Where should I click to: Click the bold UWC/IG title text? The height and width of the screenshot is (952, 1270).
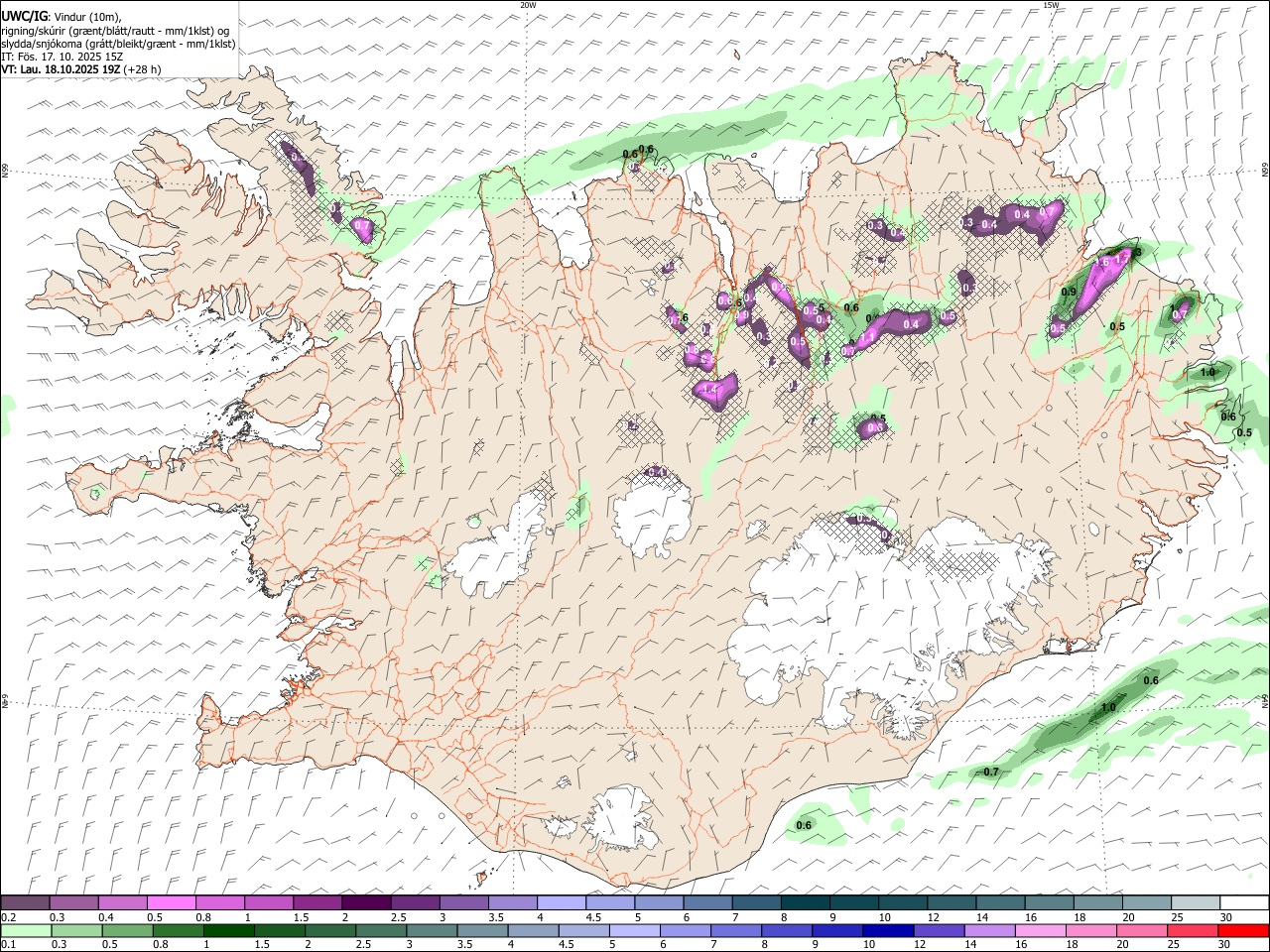(x=24, y=16)
